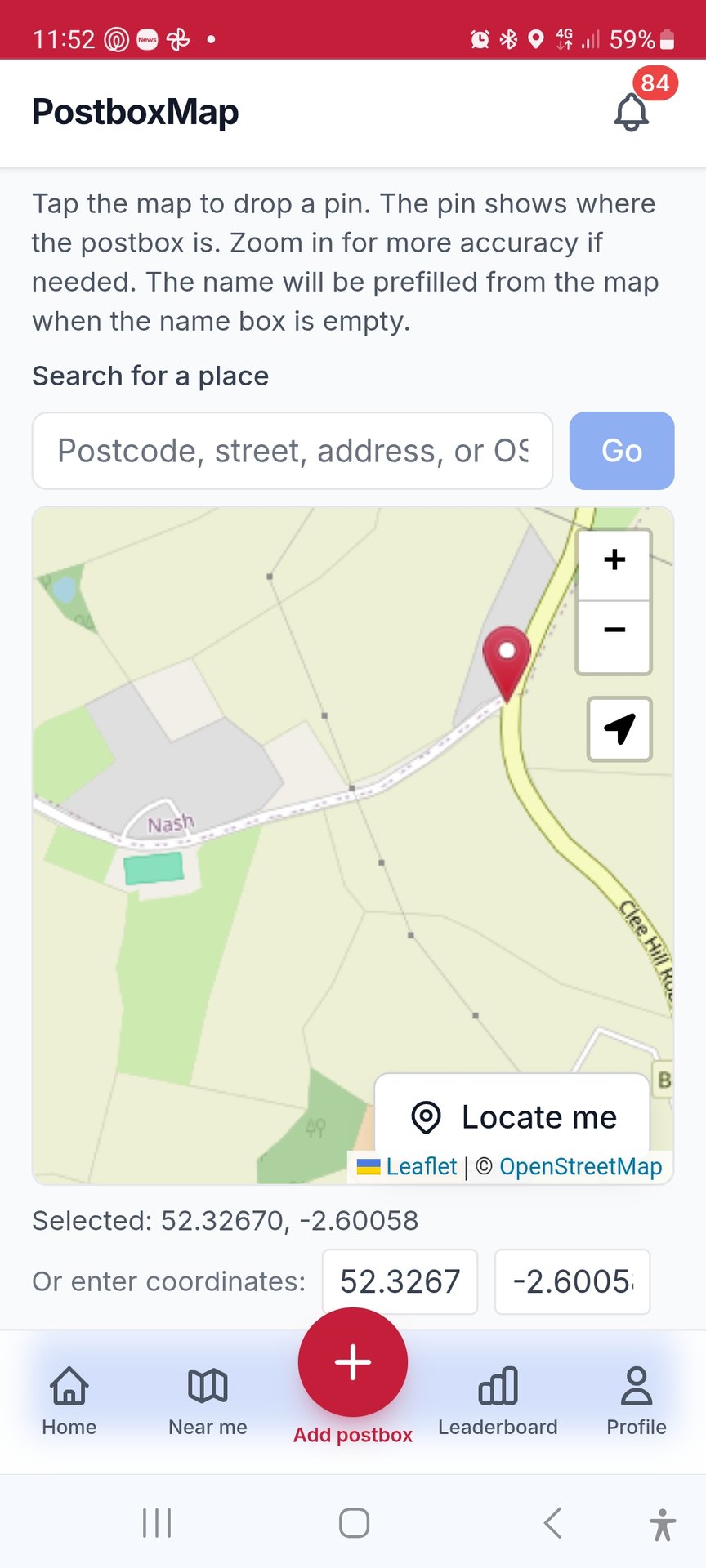Switch to Near me tab
This screenshot has width=706, height=1568.
click(208, 1400)
